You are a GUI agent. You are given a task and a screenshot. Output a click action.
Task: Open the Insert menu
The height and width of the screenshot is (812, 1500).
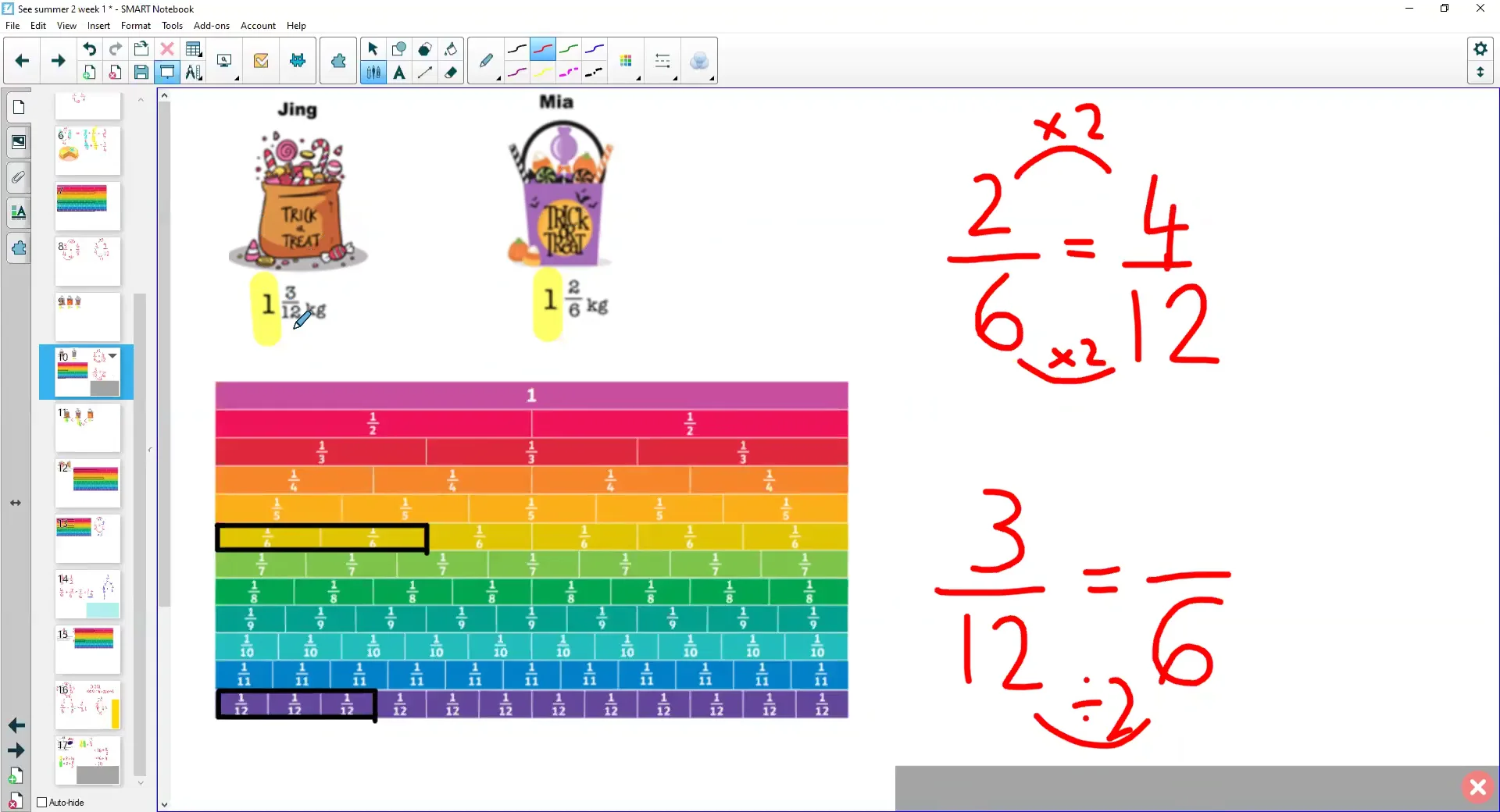(98, 26)
